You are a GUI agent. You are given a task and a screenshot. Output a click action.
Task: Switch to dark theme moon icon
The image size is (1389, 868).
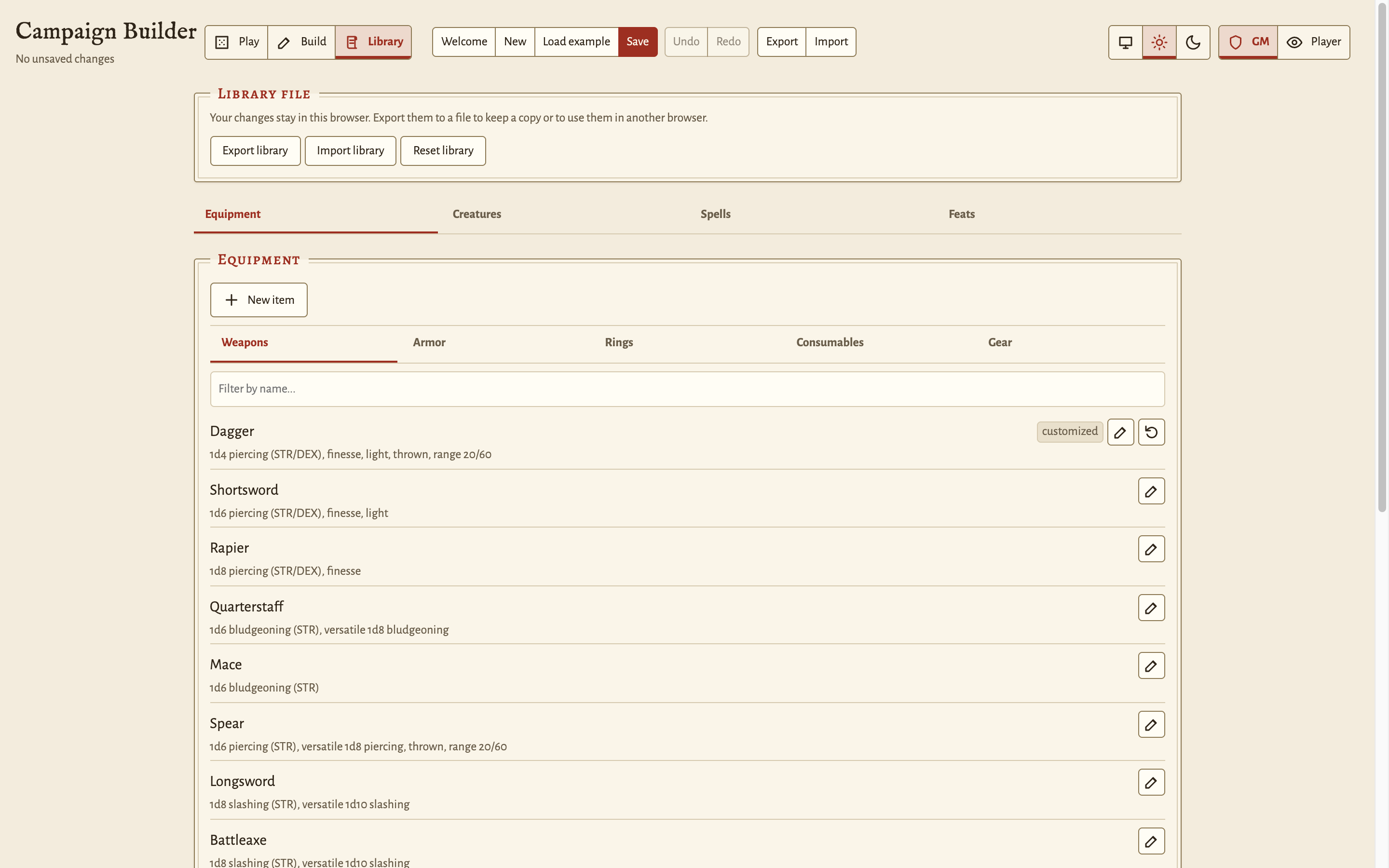(x=1193, y=42)
